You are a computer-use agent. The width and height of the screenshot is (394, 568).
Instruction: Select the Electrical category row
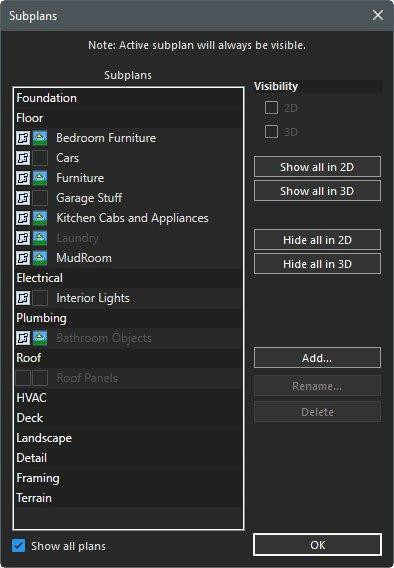pyautogui.click(x=129, y=278)
